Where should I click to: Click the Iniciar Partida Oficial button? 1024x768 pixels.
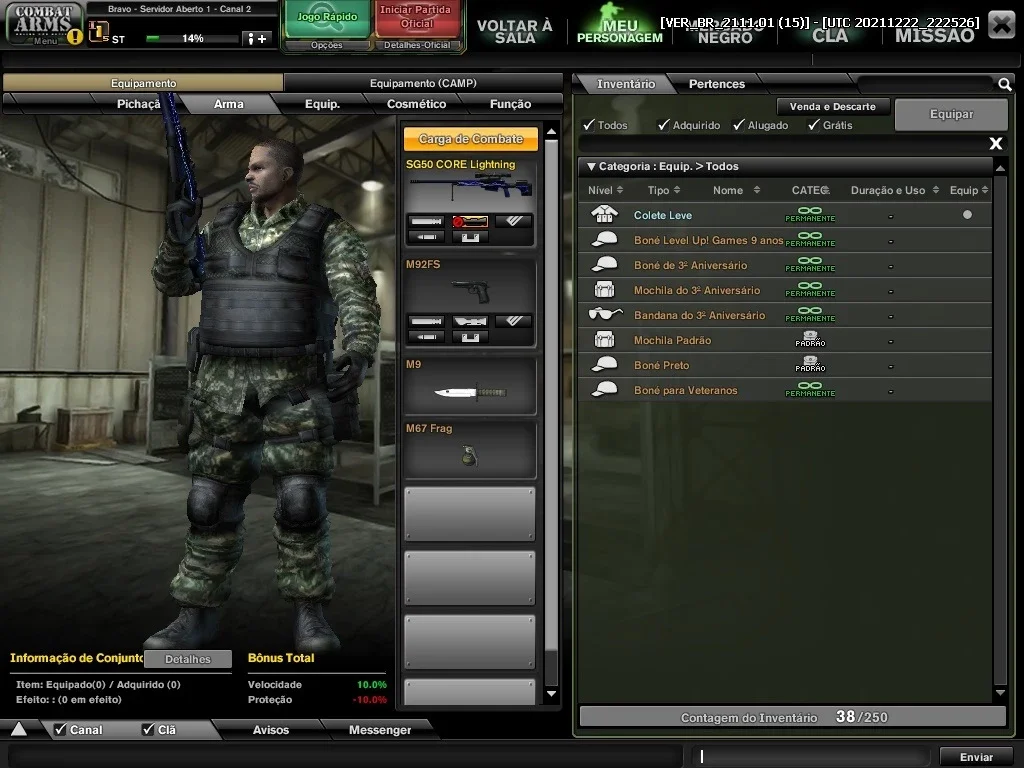coord(416,18)
